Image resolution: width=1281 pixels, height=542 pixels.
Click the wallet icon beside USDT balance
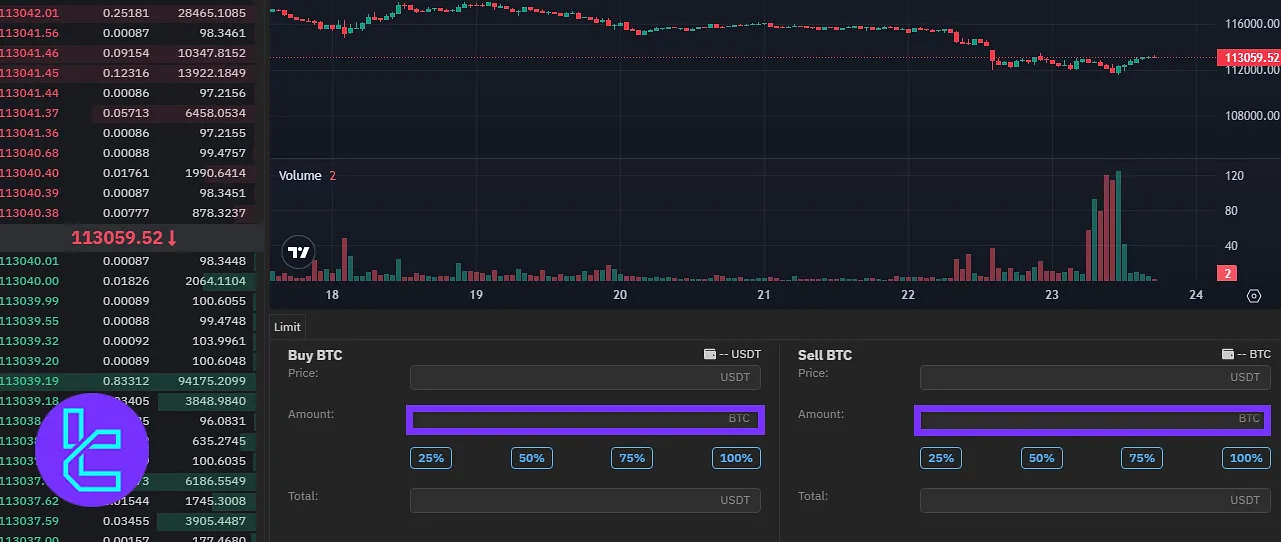coord(709,354)
